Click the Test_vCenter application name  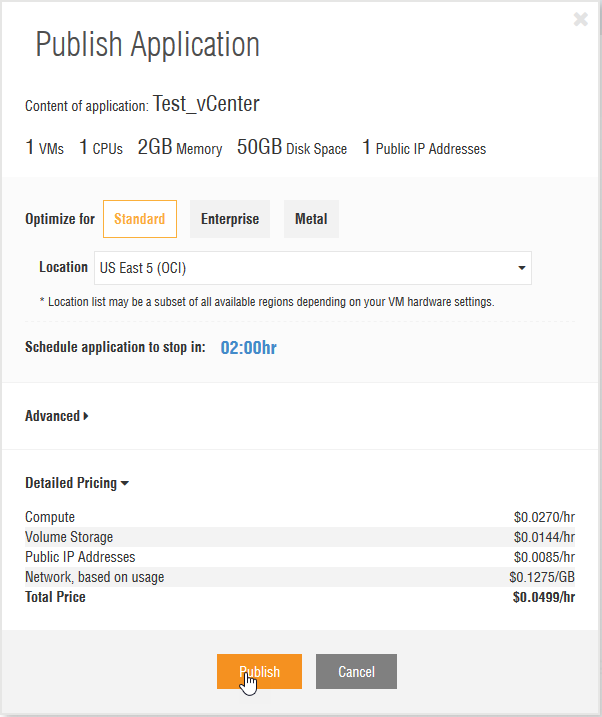[x=206, y=105]
